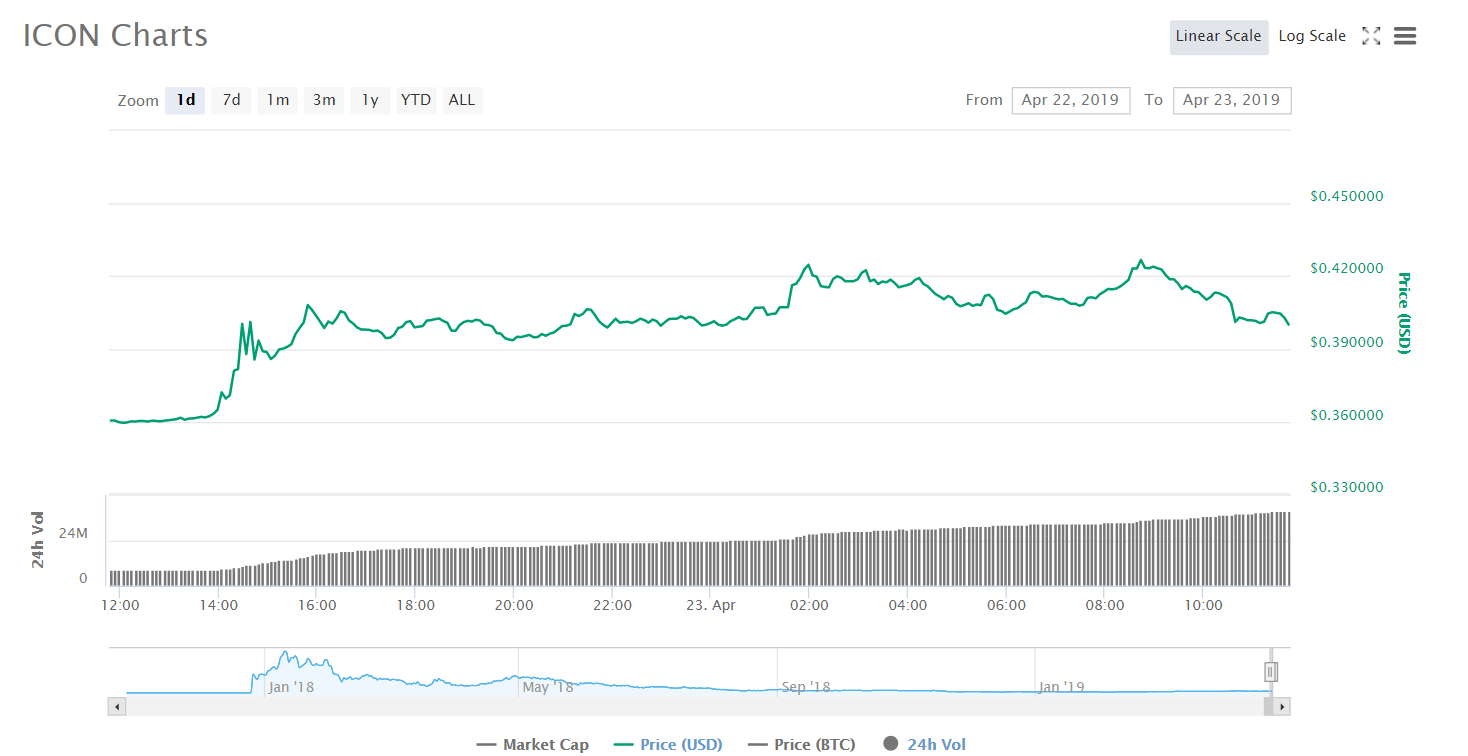Click the $0.360000 price axis label
1468x756 pixels.
1347,415
